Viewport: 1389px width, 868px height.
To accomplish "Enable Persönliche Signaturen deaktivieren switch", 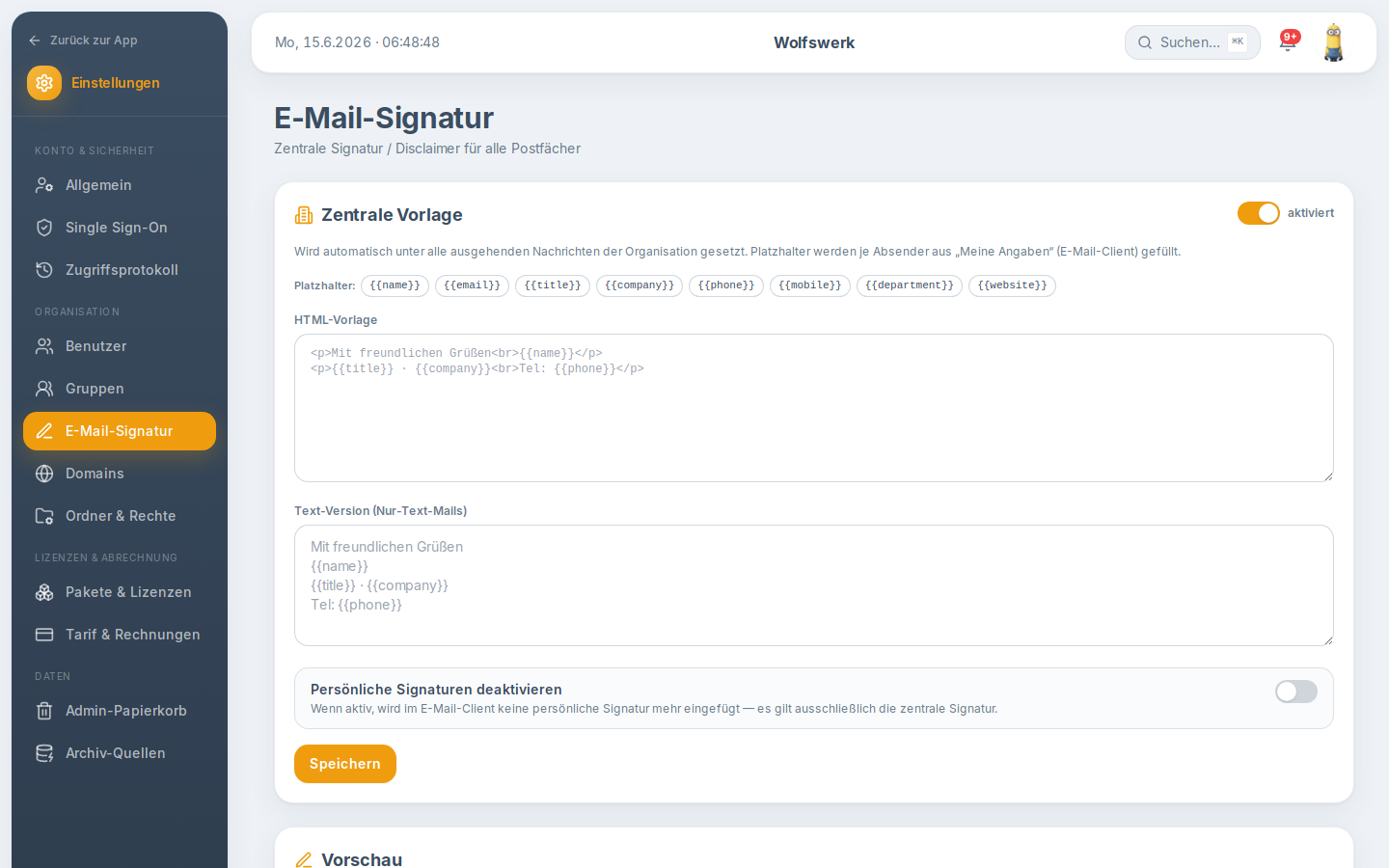I will pos(1296,692).
